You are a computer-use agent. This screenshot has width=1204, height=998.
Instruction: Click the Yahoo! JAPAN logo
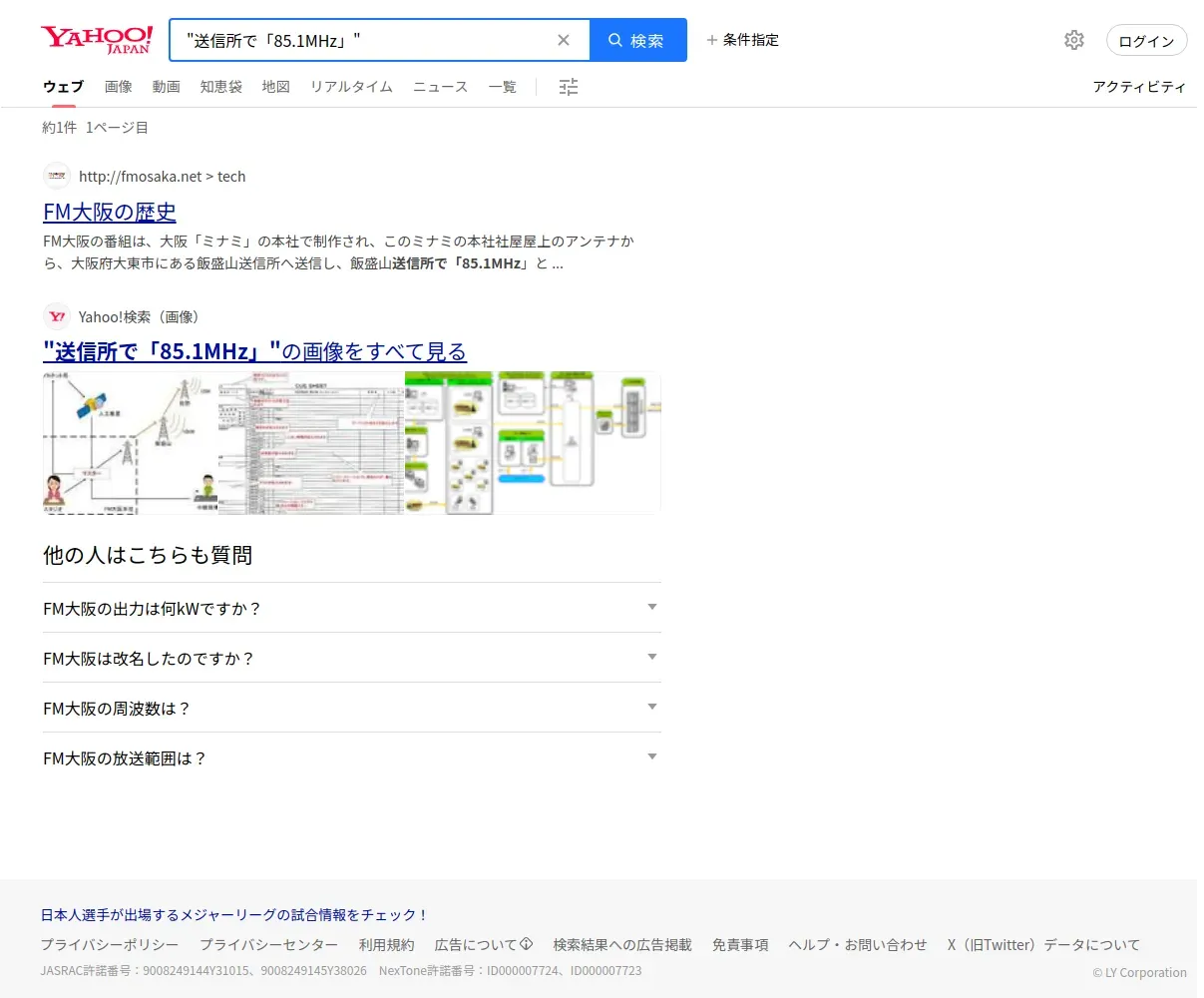[x=97, y=40]
